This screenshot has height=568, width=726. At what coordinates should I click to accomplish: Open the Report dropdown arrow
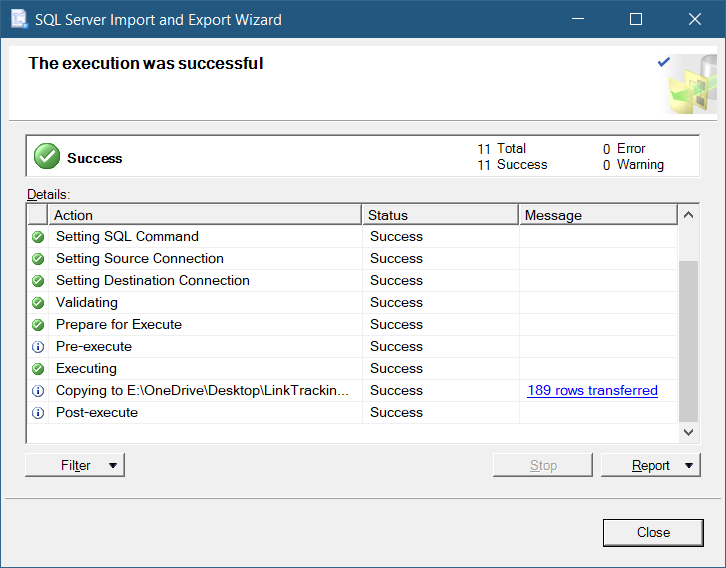[688, 466]
